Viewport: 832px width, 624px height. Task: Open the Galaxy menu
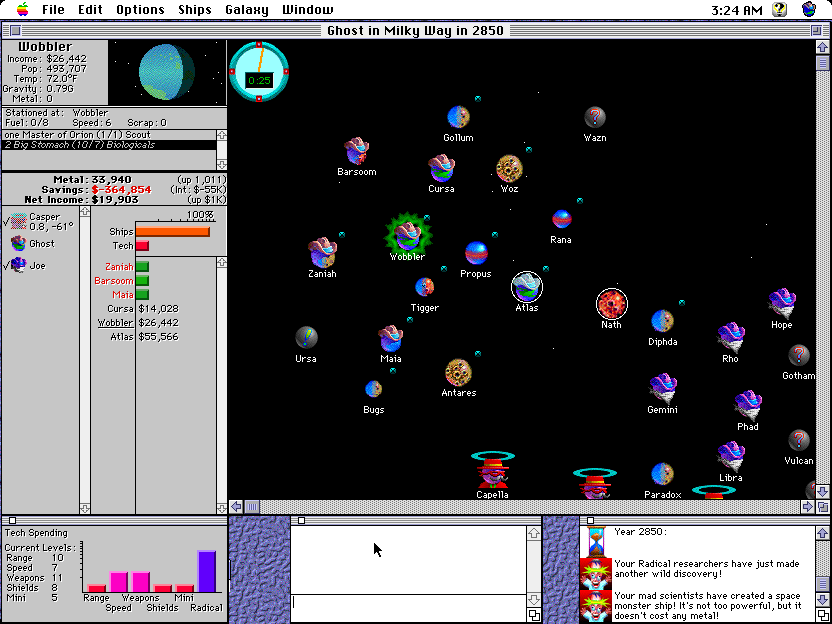(x=246, y=10)
